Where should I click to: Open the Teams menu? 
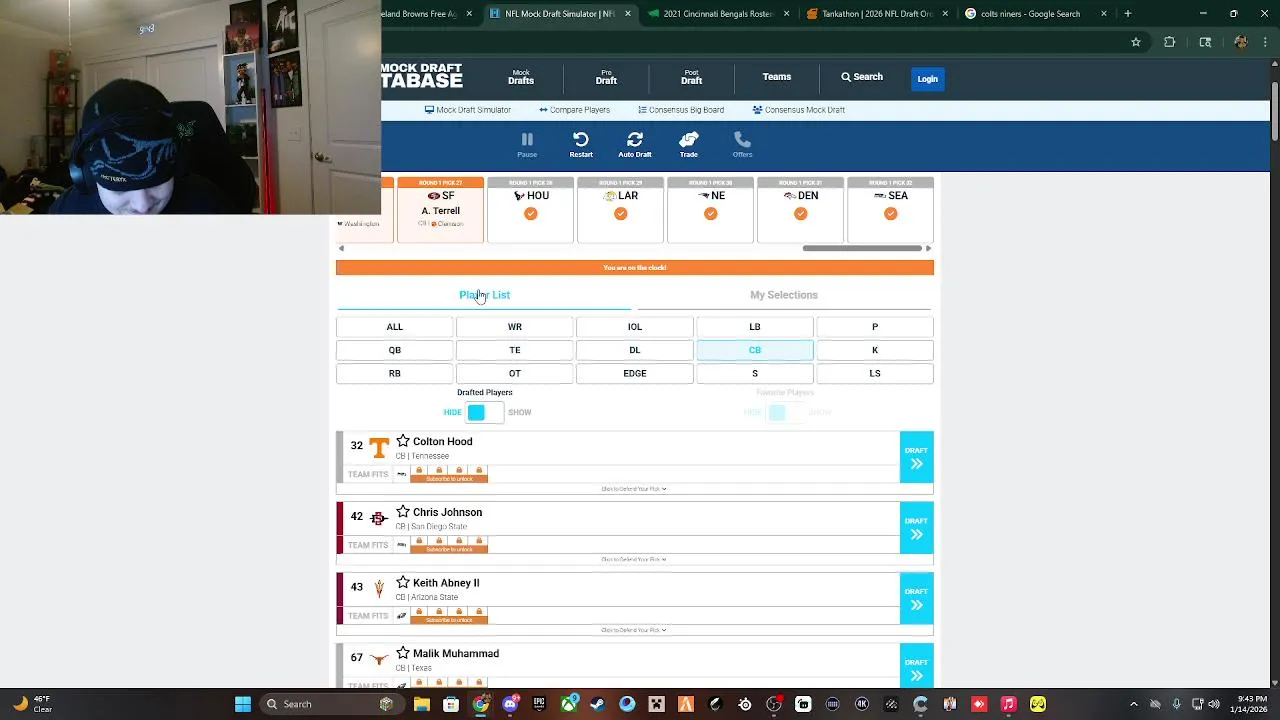pos(777,77)
